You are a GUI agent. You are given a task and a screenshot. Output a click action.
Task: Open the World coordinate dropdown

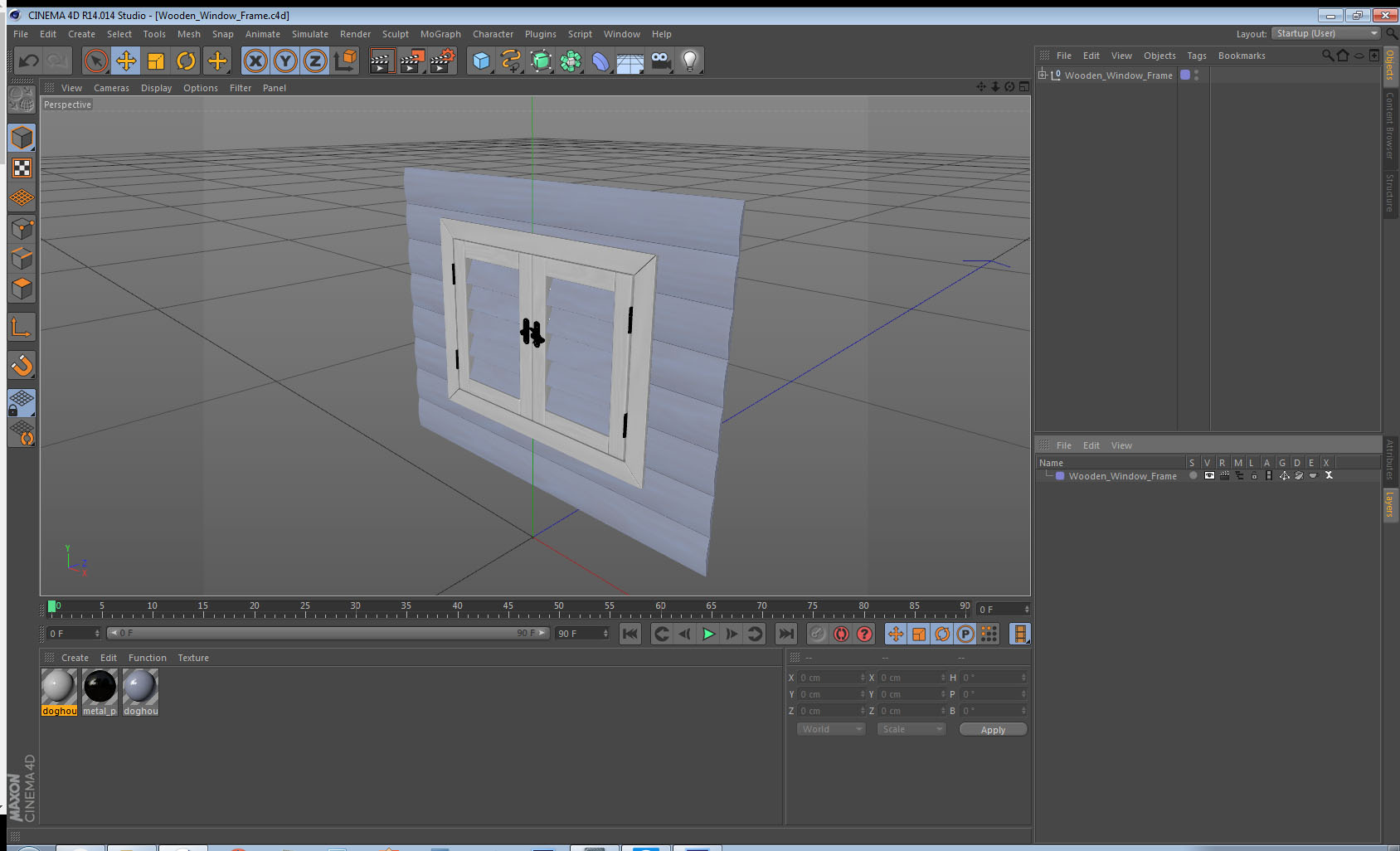[831, 729]
